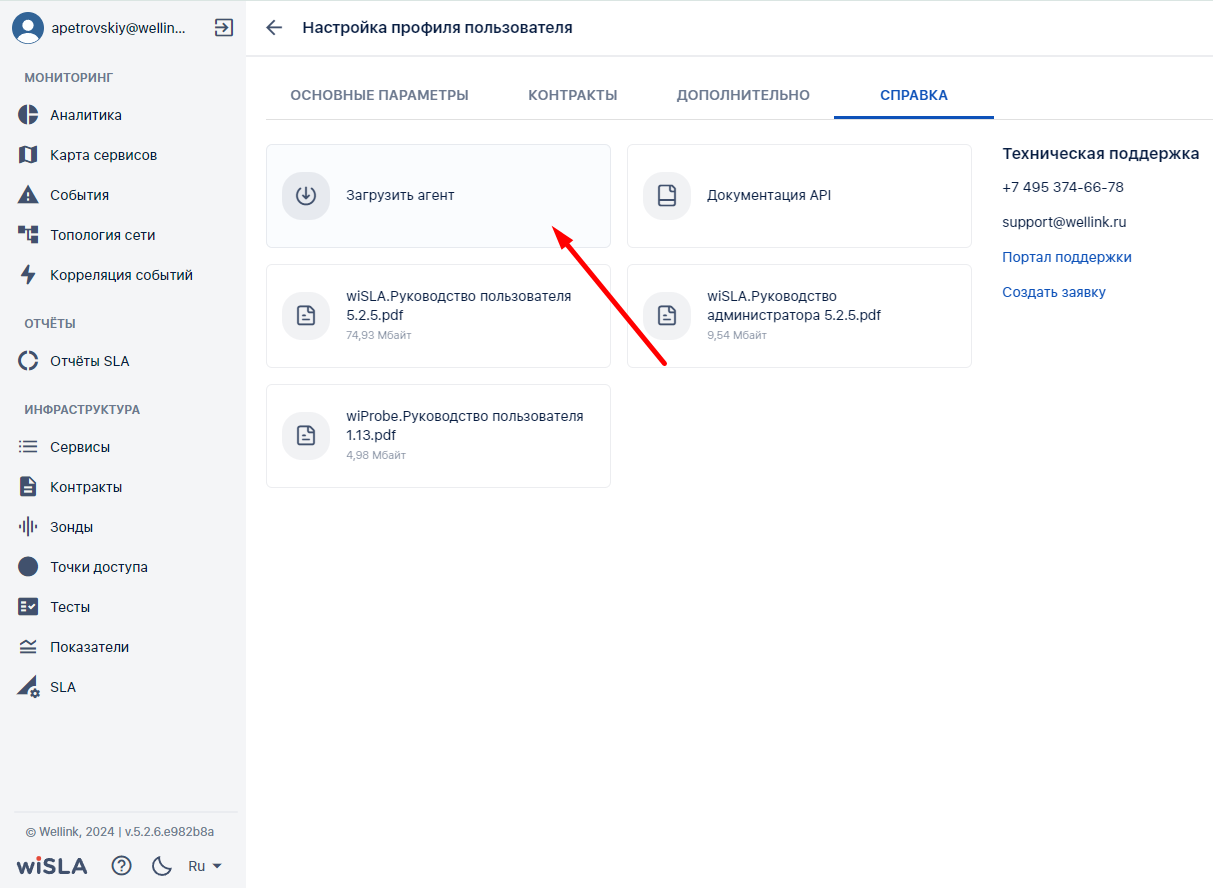Click the 74,93 Мбайт file size
Viewport: 1213px width, 888px height.
[379, 335]
